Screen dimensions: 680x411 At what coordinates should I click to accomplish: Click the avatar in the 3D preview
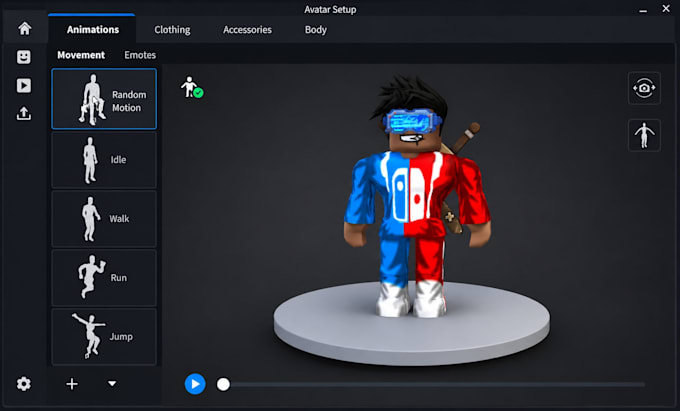coord(417,196)
